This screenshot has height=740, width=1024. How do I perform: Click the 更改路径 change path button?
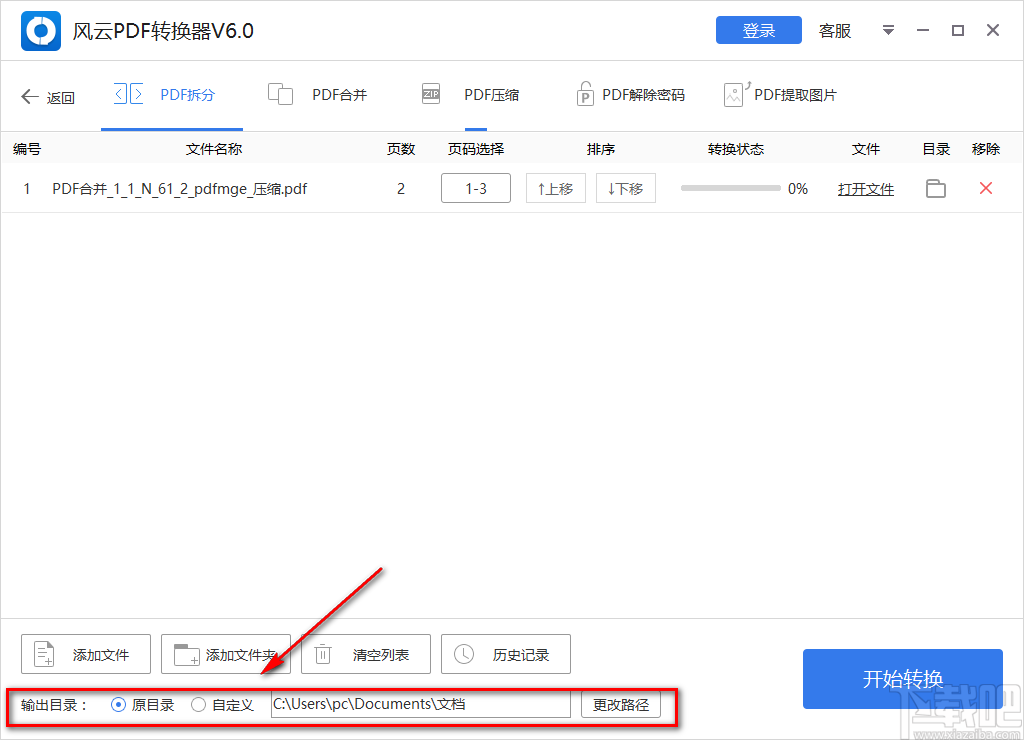click(621, 704)
